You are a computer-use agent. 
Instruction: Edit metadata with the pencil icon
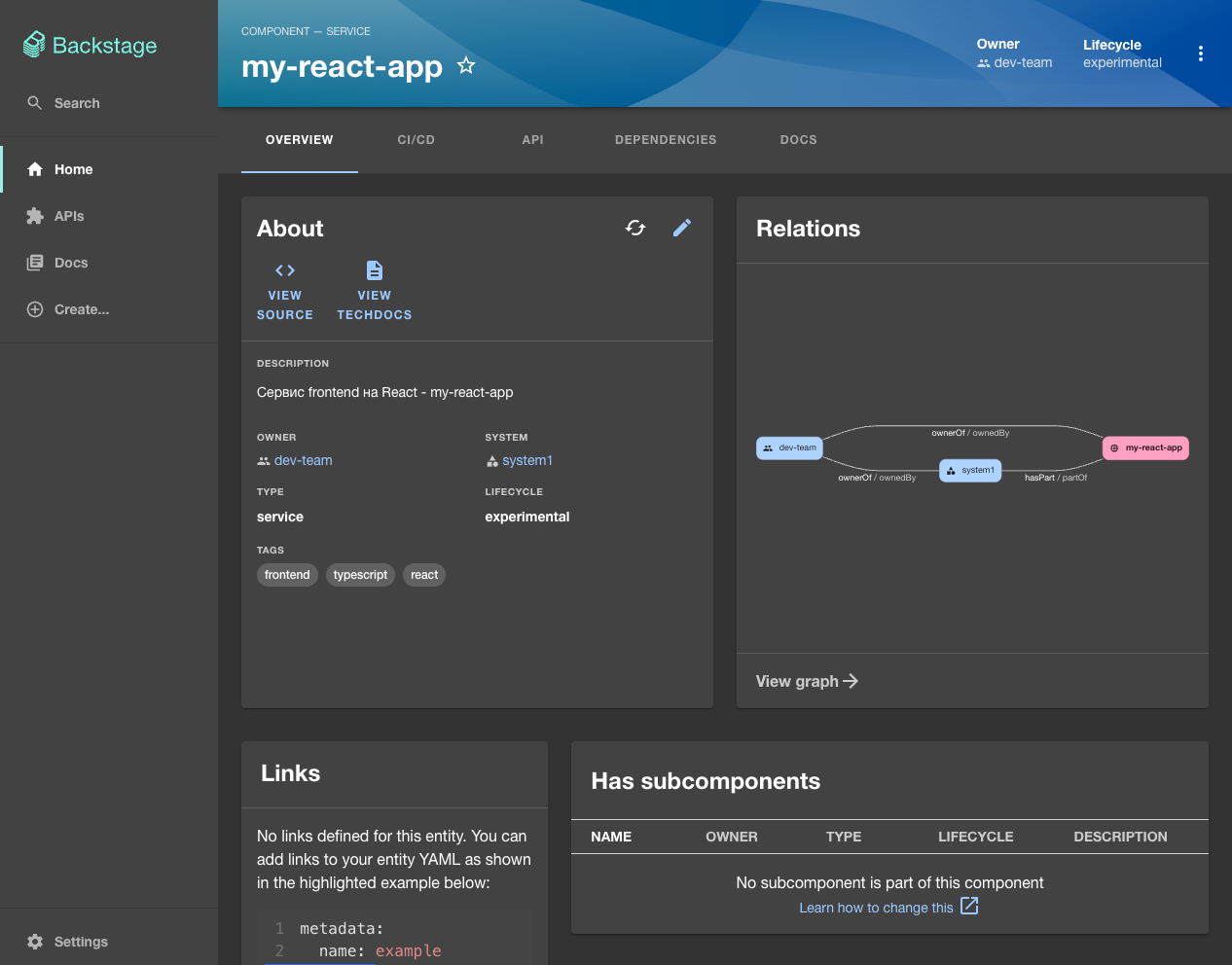coord(682,228)
